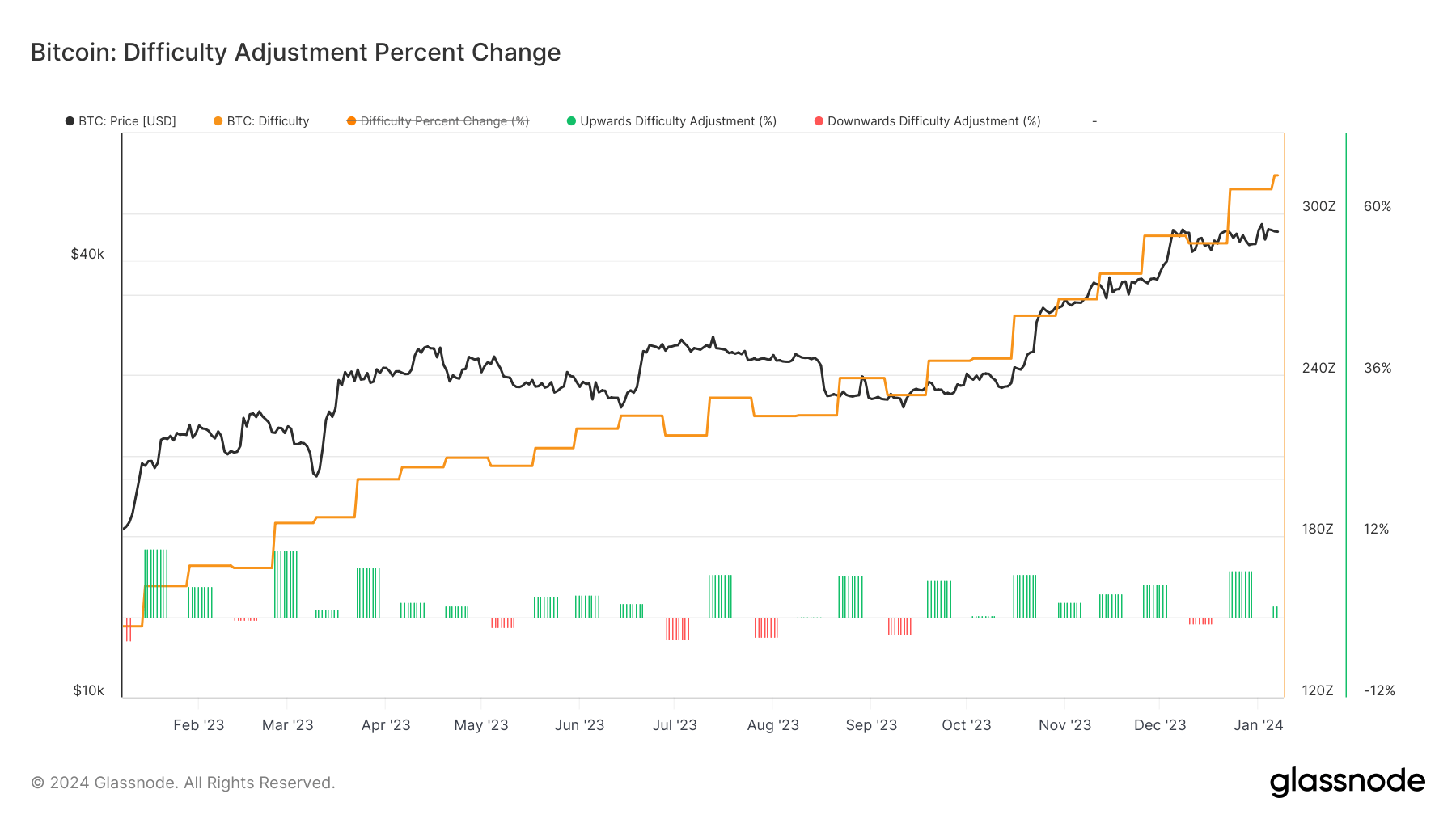1456x819 pixels.
Task: Click the $40k price axis label
Action: (x=87, y=254)
